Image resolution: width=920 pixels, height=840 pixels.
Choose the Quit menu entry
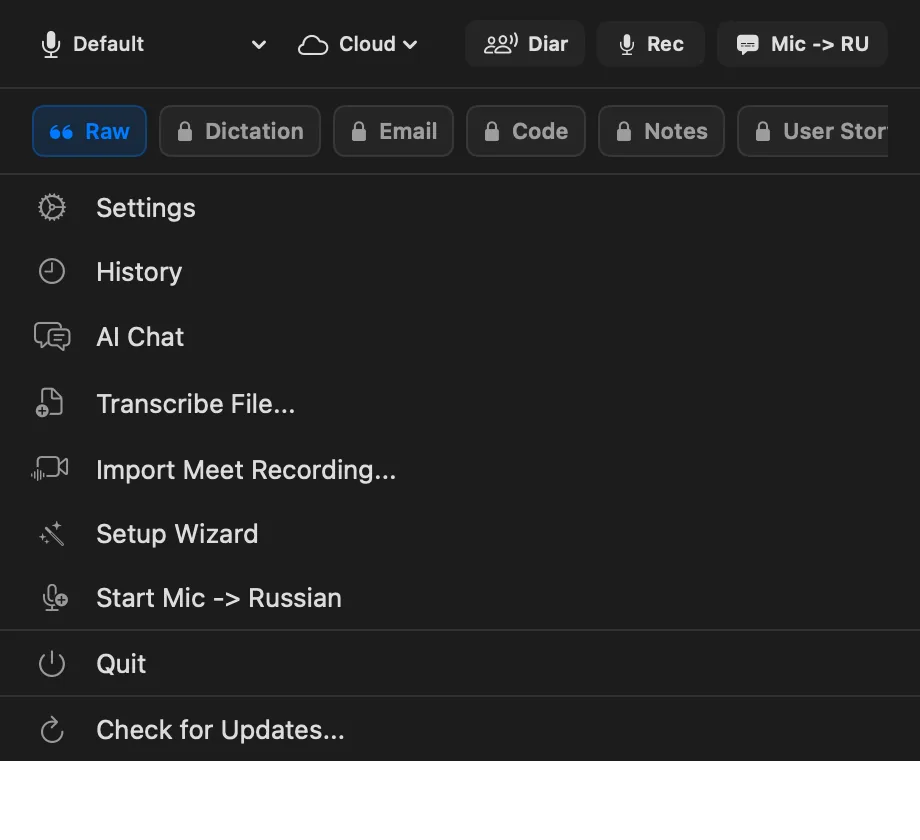pyautogui.click(x=460, y=663)
